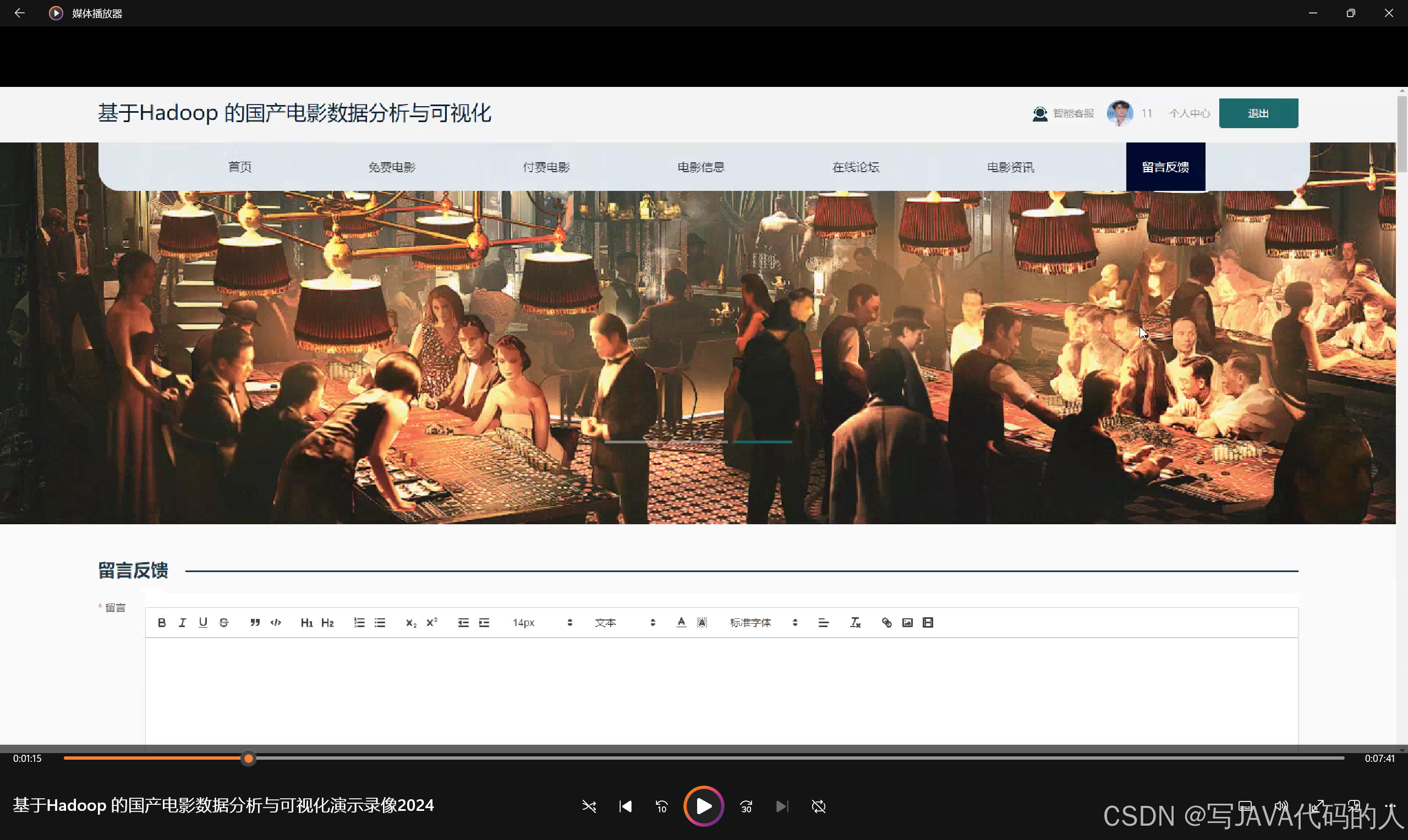
Task: Open the 在线论坛 navigation tab
Action: click(856, 167)
